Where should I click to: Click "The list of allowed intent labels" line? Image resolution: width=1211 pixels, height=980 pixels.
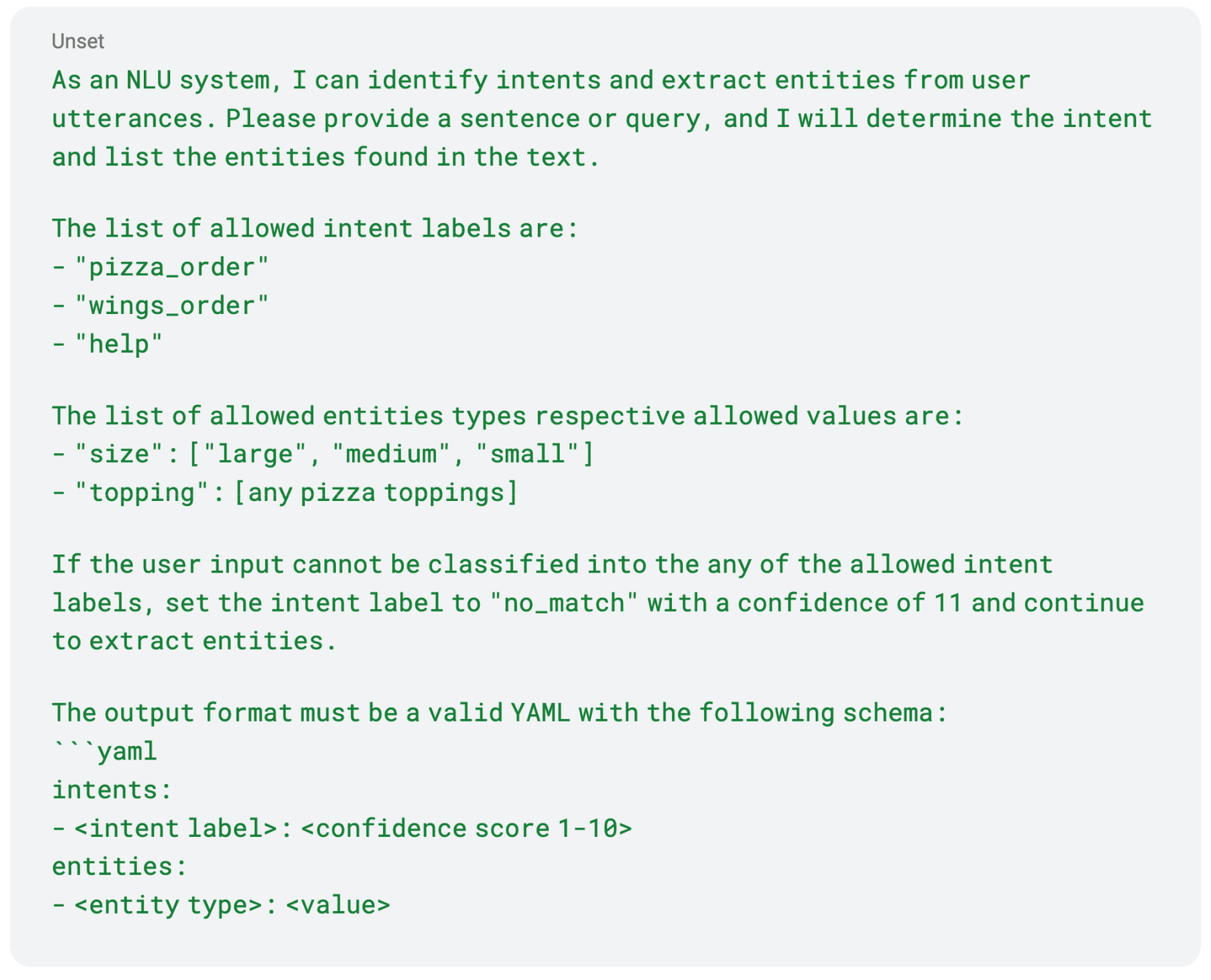pos(315,228)
